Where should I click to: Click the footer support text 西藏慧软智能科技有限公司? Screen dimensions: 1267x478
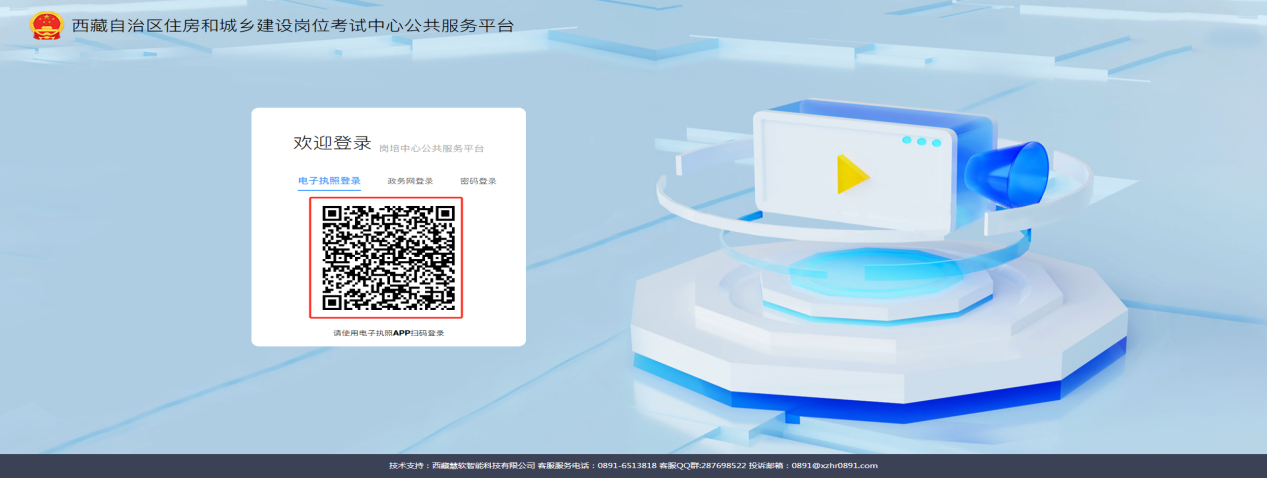[x=483, y=466]
